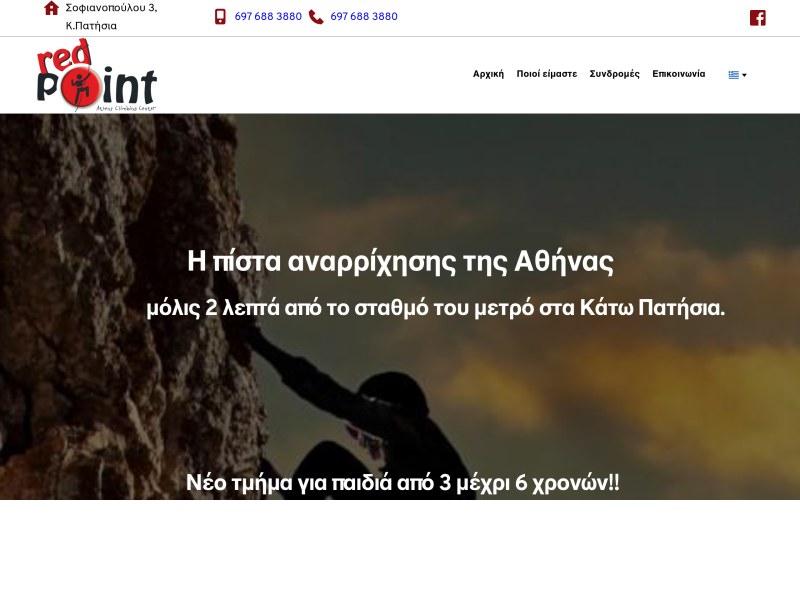Call the first 697 688 3880 link

(268, 16)
